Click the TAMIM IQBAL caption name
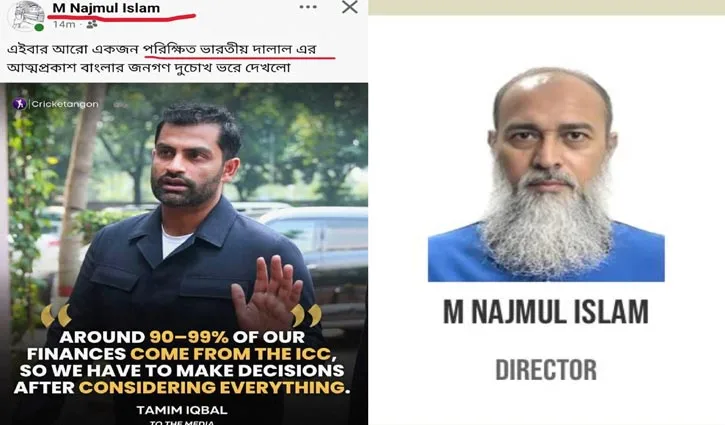Image resolution: width=725 pixels, height=425 pixels. click(182, 410)
